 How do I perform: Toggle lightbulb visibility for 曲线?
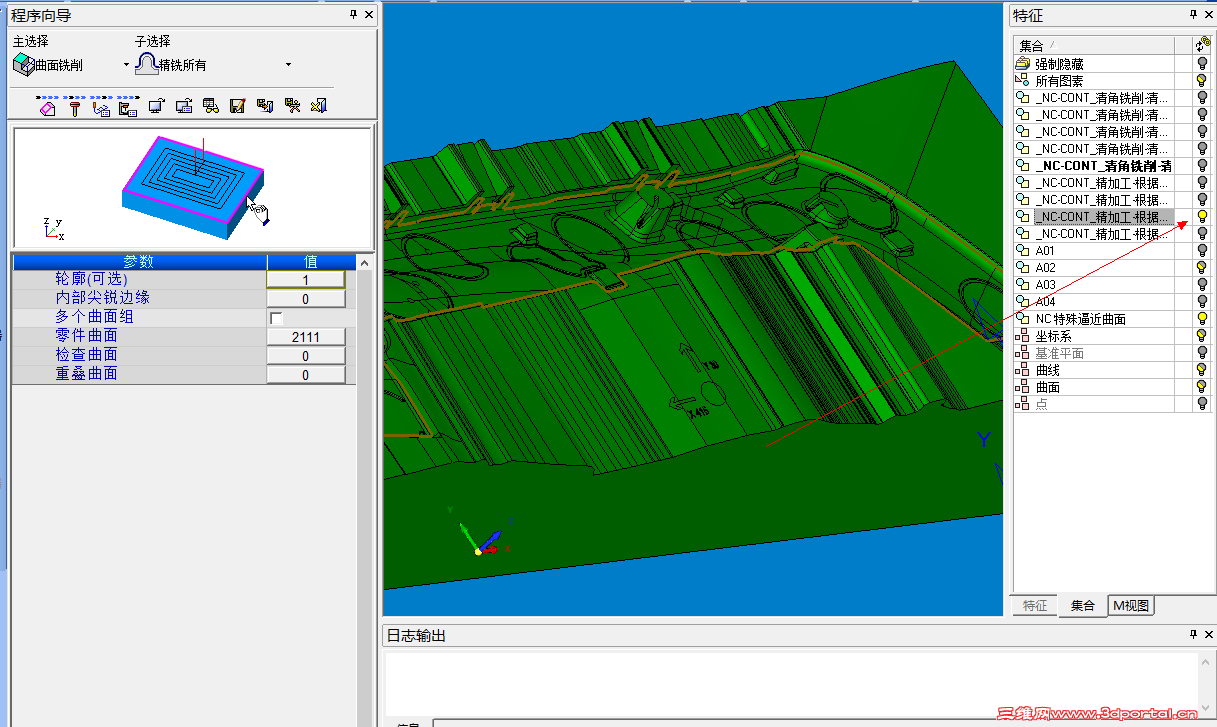1202,369
